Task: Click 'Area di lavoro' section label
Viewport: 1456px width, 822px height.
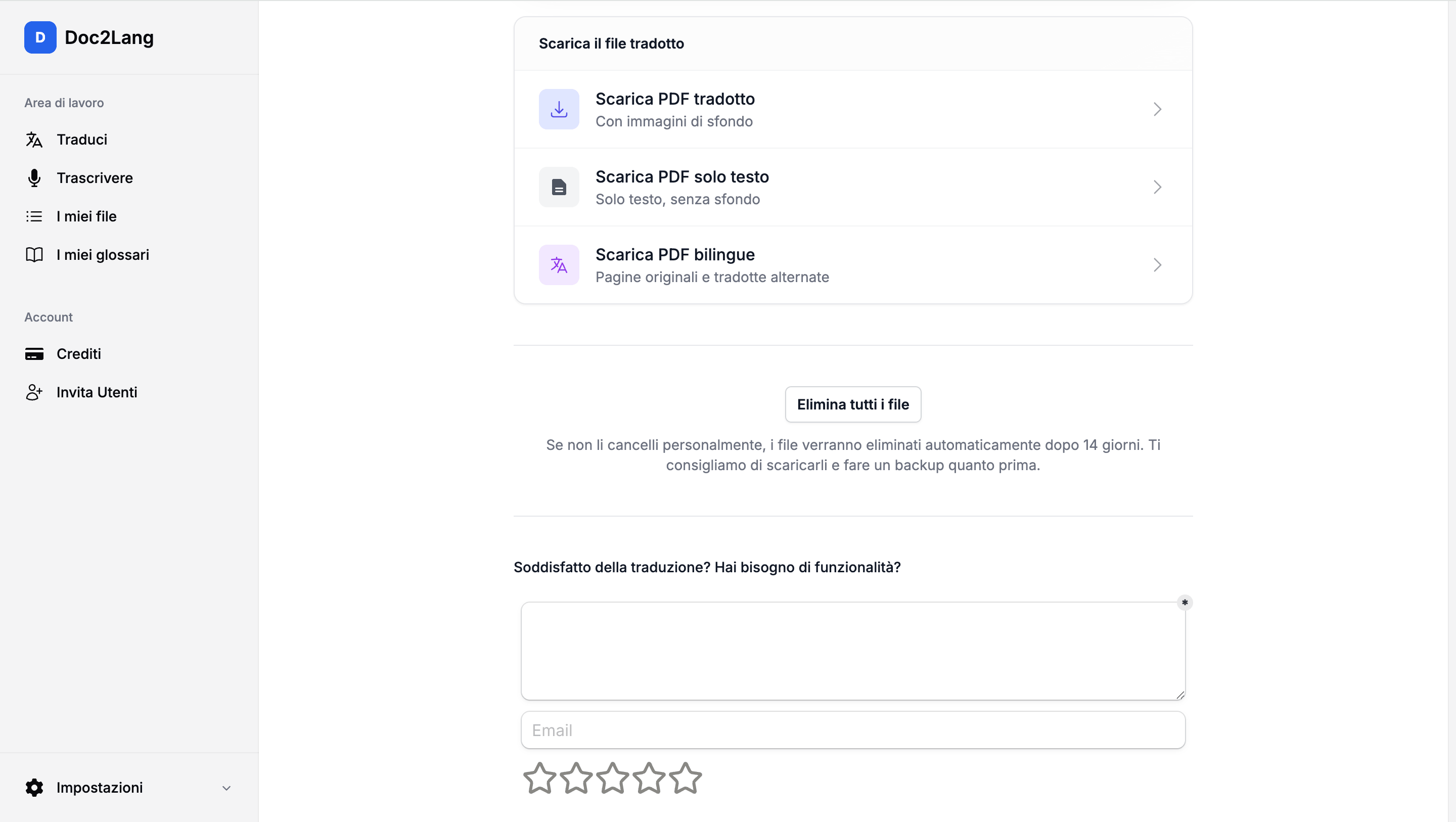Action: pos(64,103)
